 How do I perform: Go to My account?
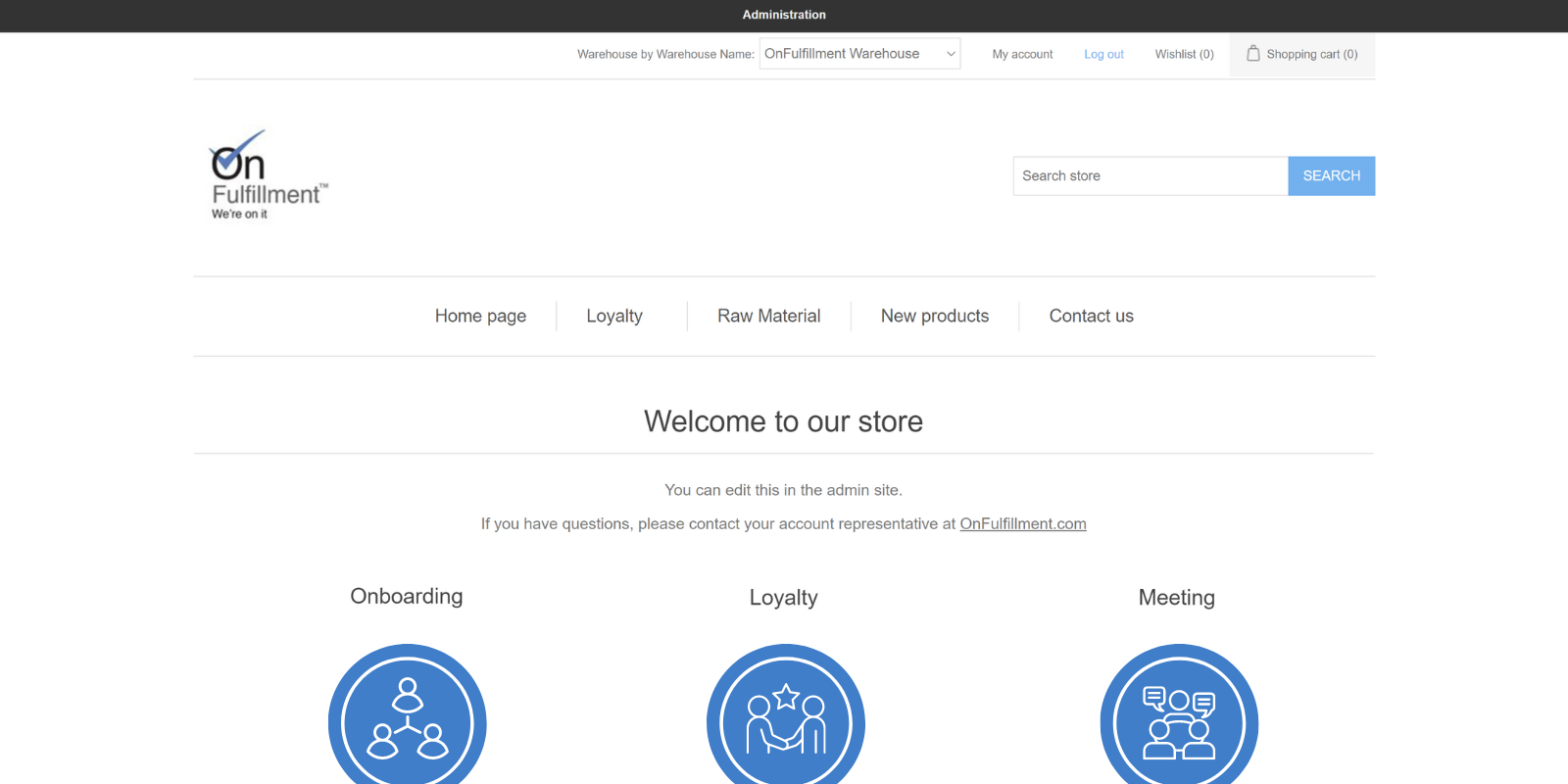point(1022,54)
